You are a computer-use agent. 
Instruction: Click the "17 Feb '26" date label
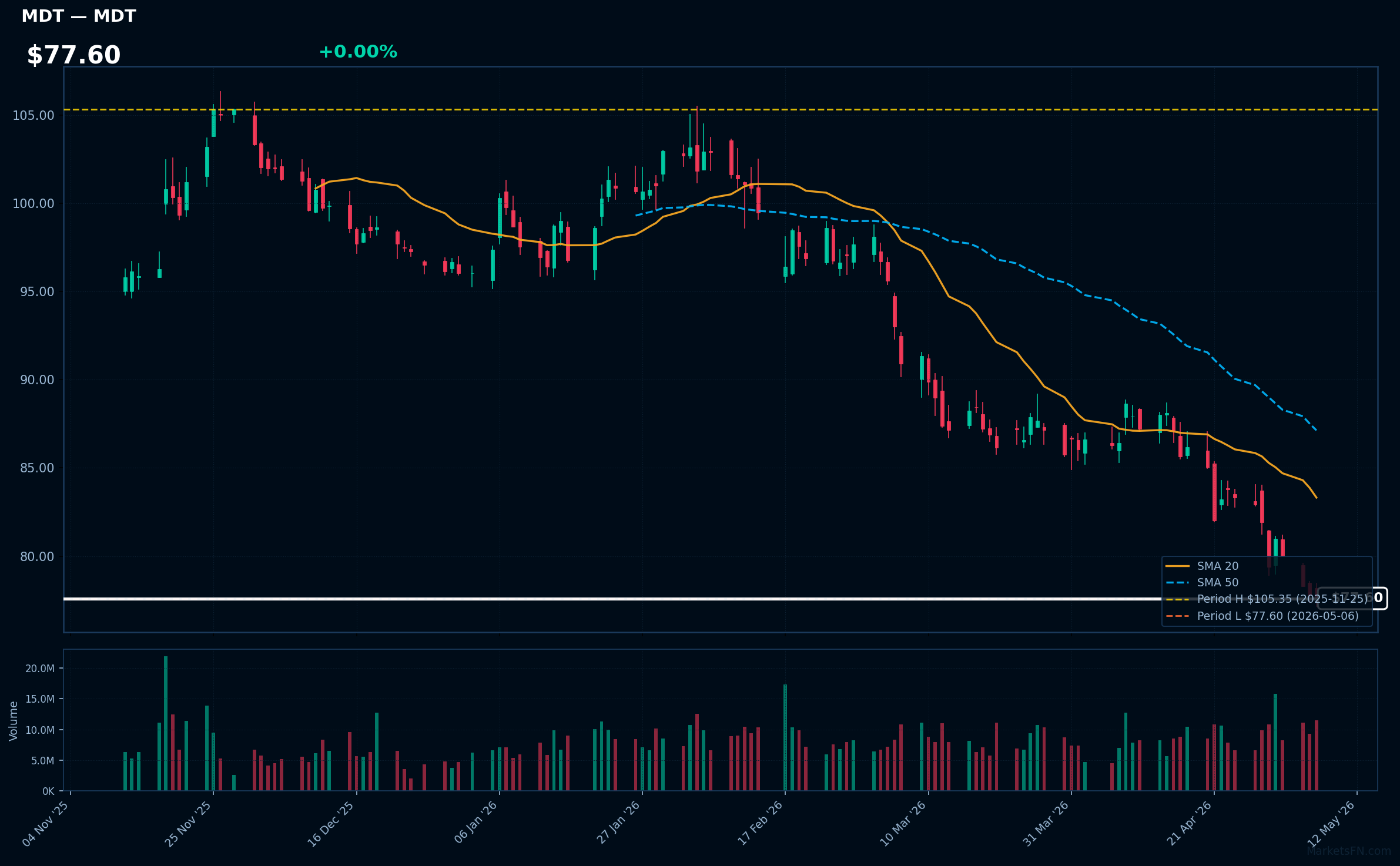coord(761,823)
